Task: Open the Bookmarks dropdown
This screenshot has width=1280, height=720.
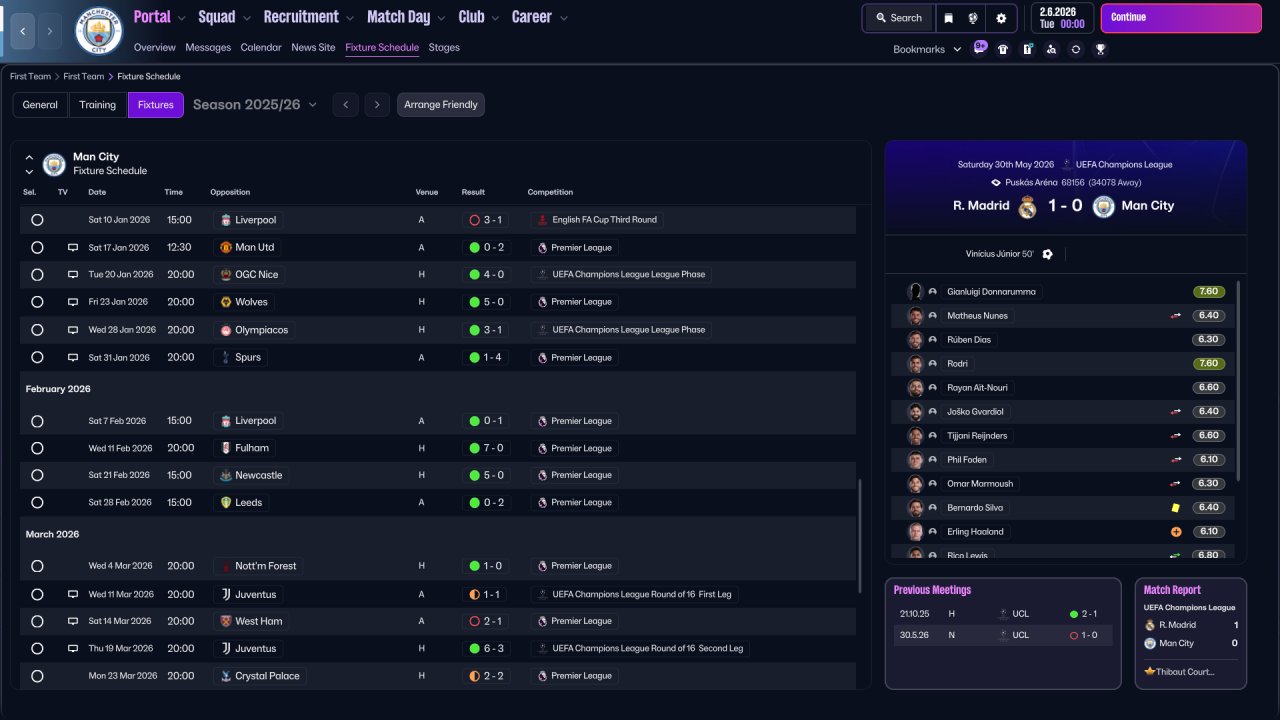Action: pyautogui.click(x=927, y=49)
